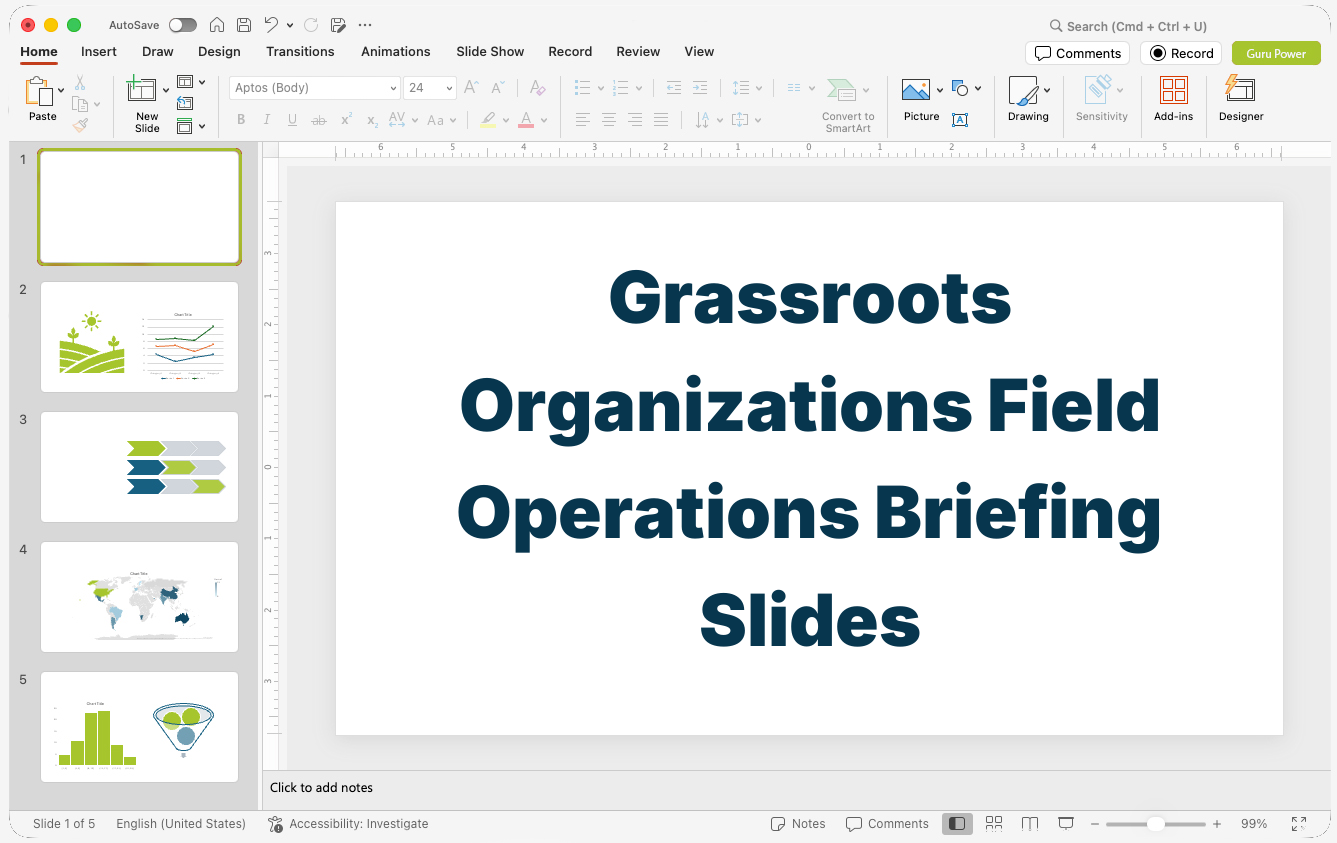This screenshot has height=843, width=1337.
Task: Click the Record button beside Comments
Action: click(x=1181, y=53)
